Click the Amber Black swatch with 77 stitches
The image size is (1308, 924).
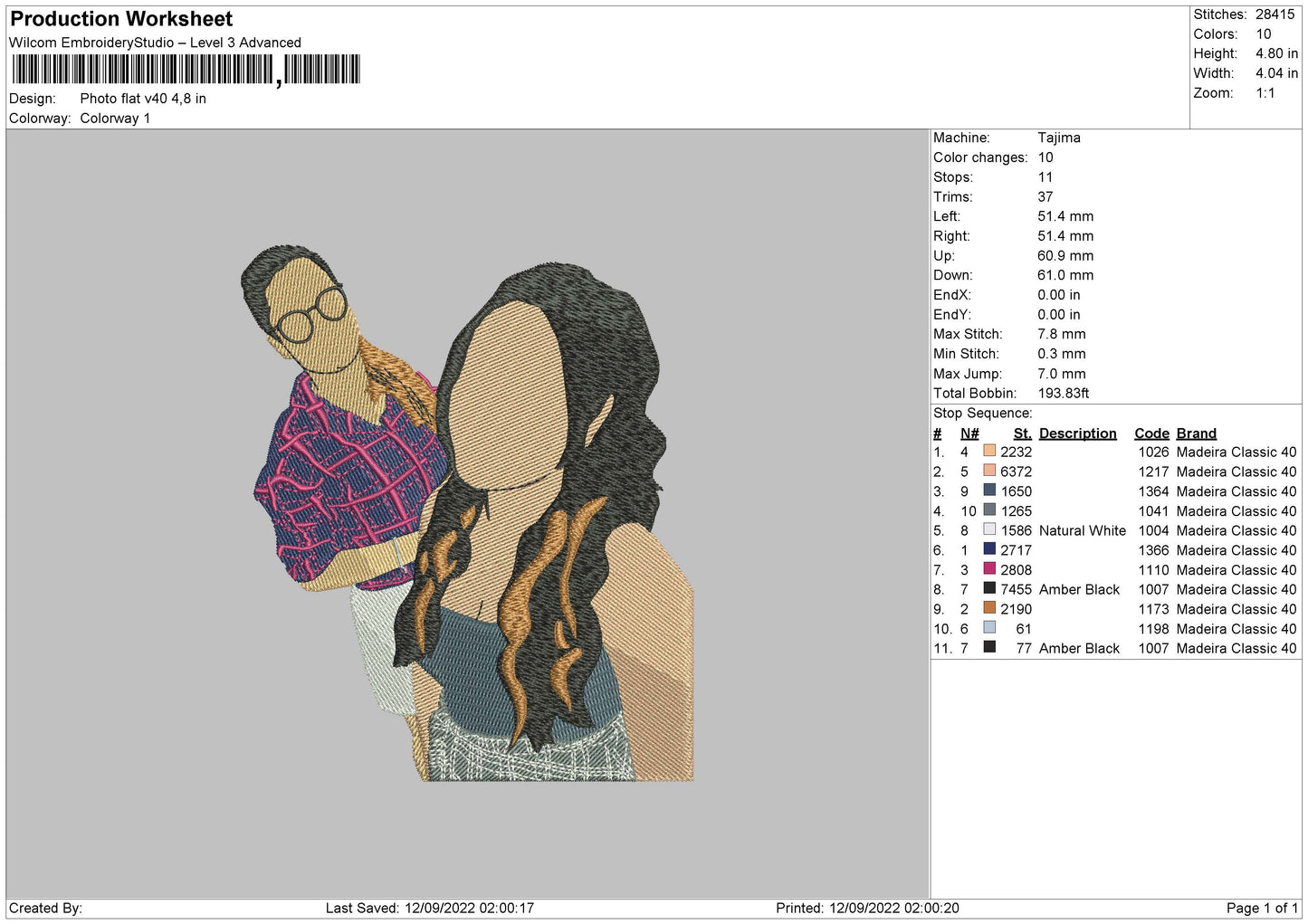click(989, 647)
